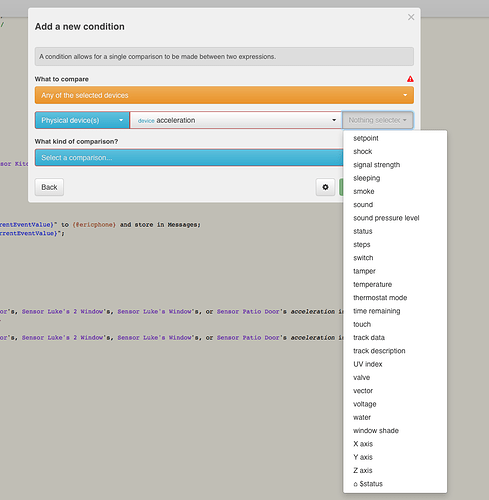The width and height of the screenshot is (489, 500).
Task: Click the Back button
Action: click(x=49, y=187)
